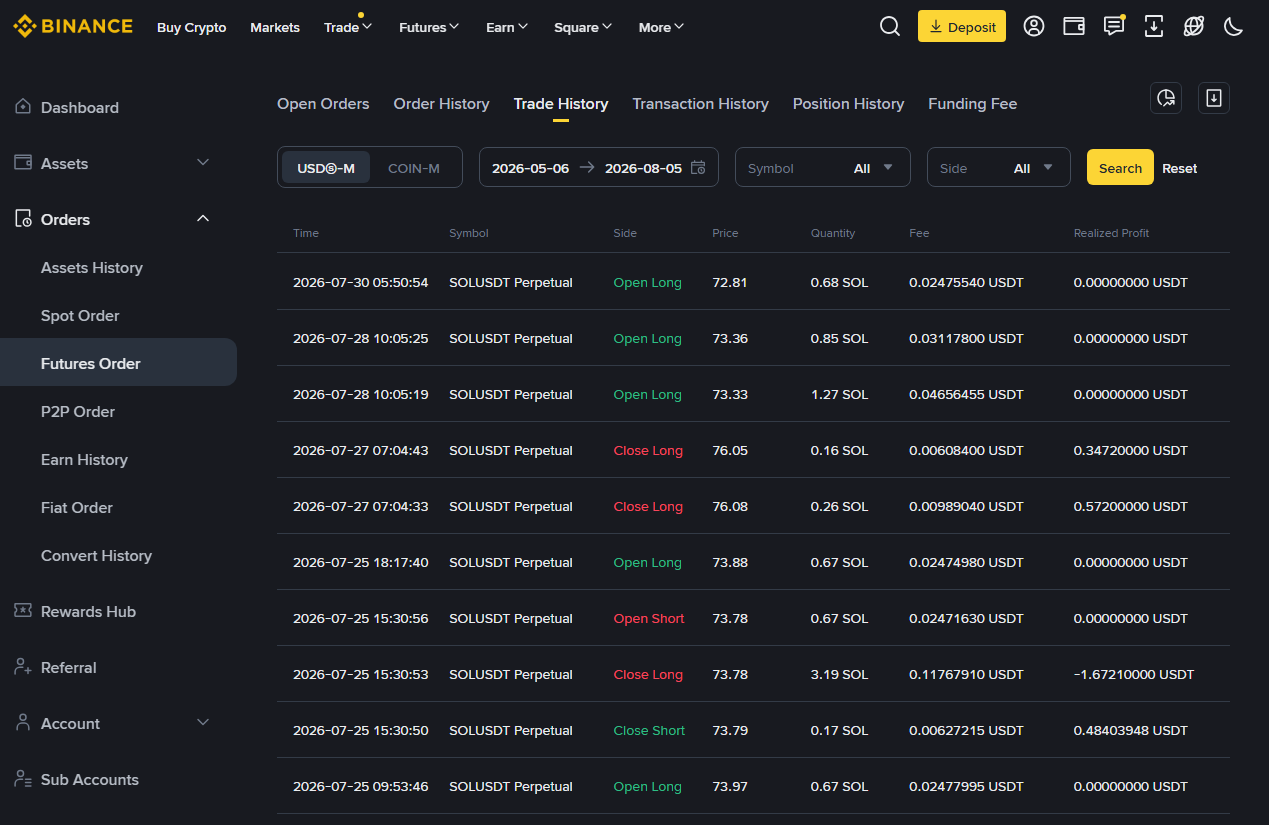Click the end date 2026-08-05 field
The width and height of the screenshot is (1269, 825).
coord(644,168)
